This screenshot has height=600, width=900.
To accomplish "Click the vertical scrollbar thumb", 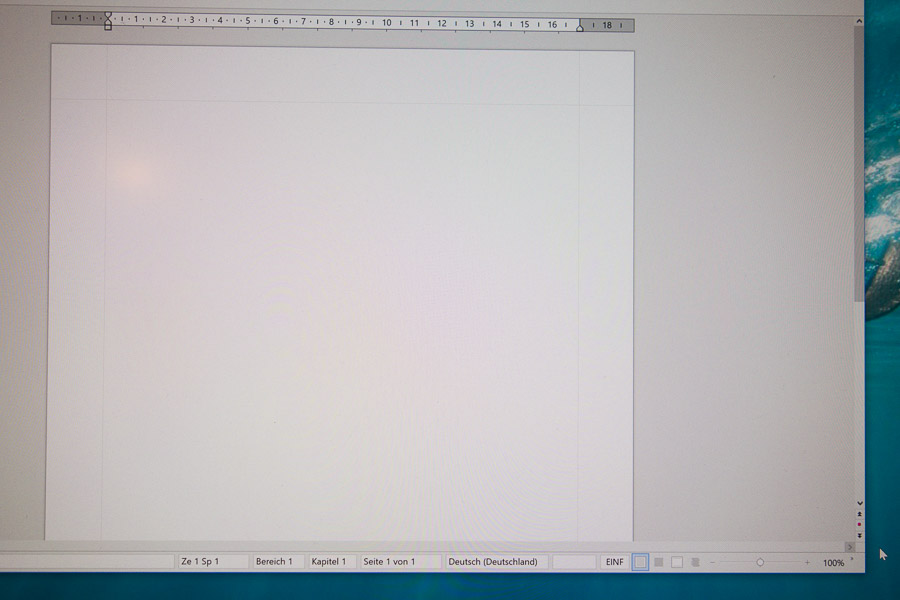I will (x=859, y=164).
